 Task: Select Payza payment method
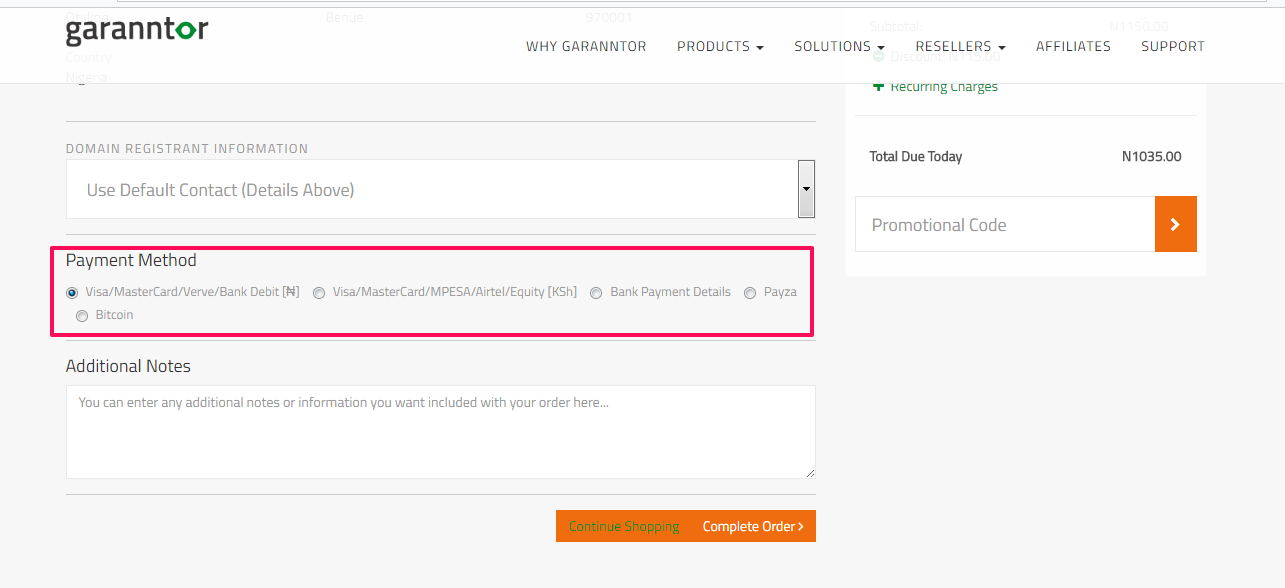750,293
